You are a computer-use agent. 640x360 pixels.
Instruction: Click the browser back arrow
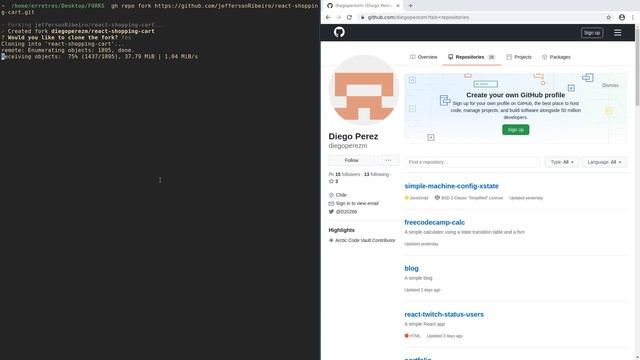pos(328,18)
